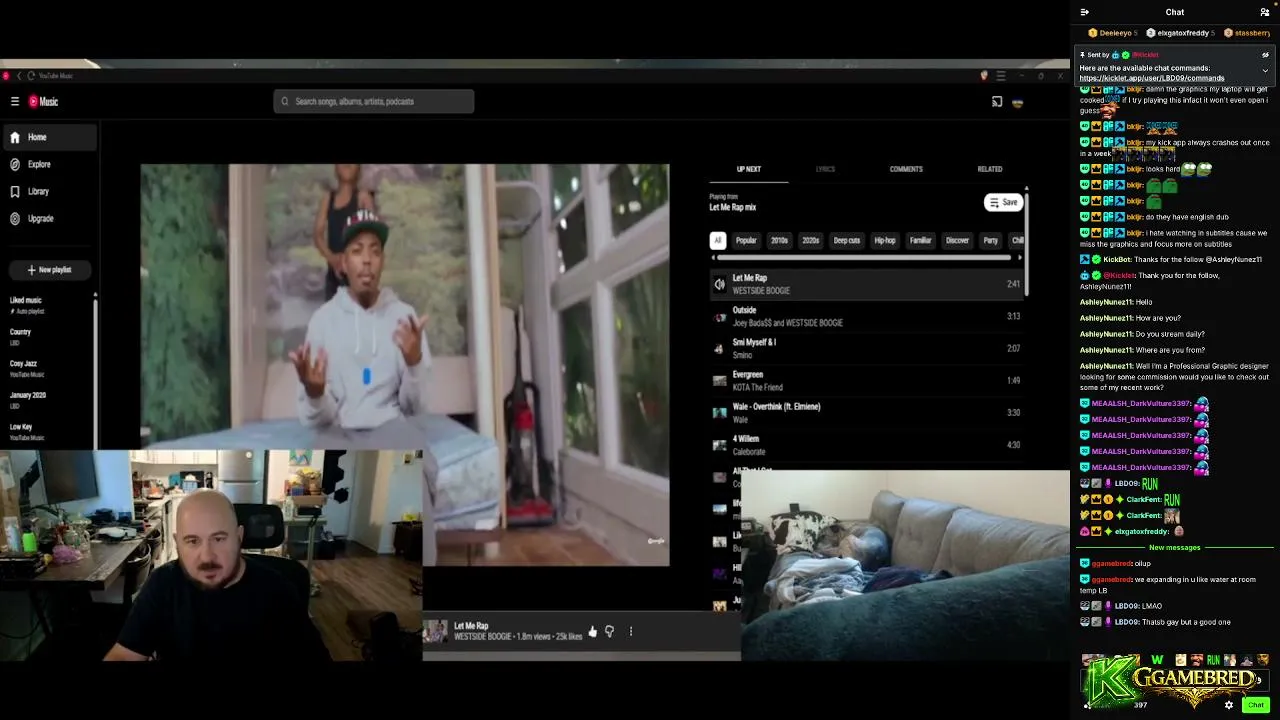Open the Low Key playlist
1280x720 pixels.
48,432
